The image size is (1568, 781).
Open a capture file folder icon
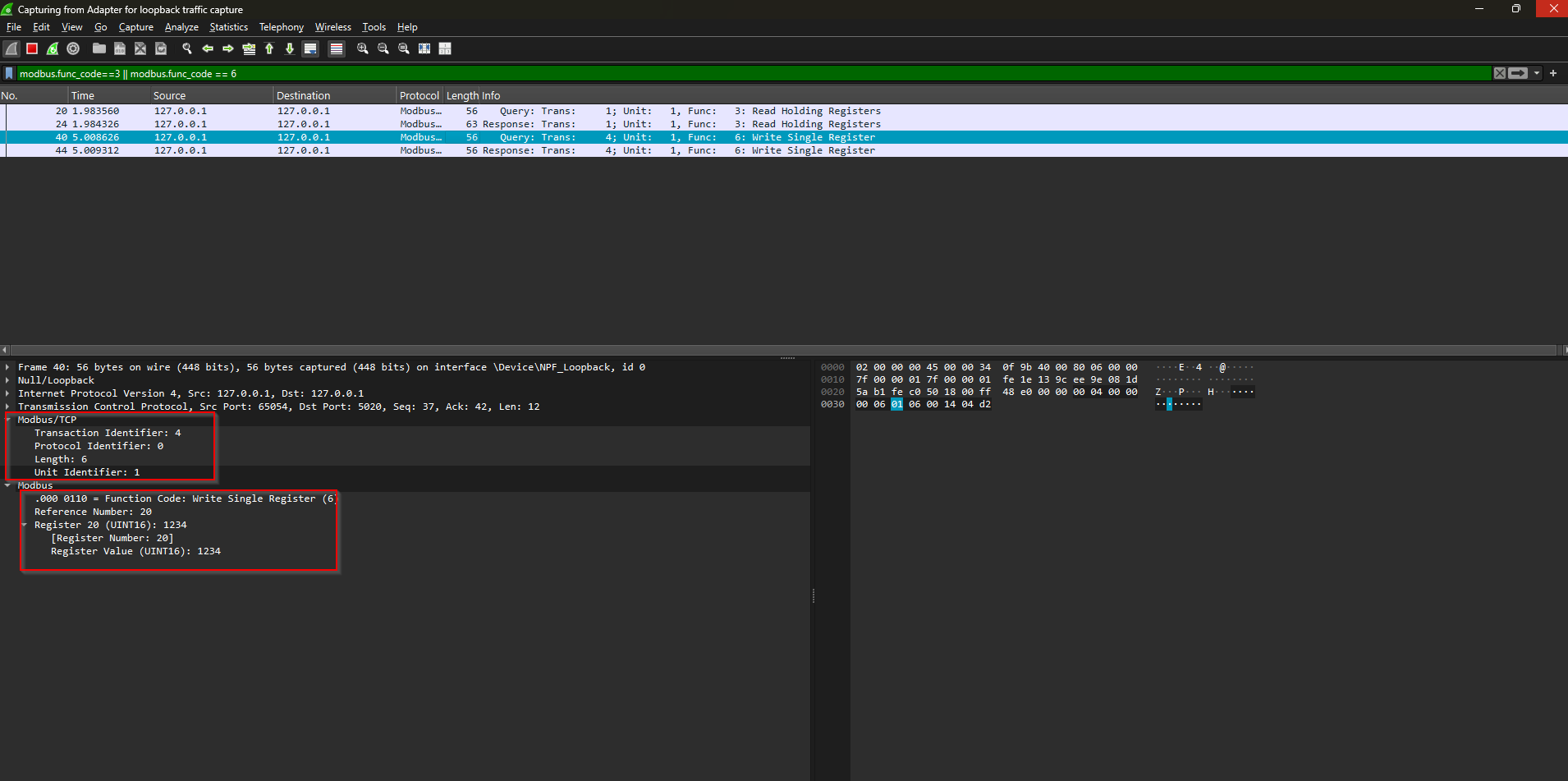[x=99, y=48]
